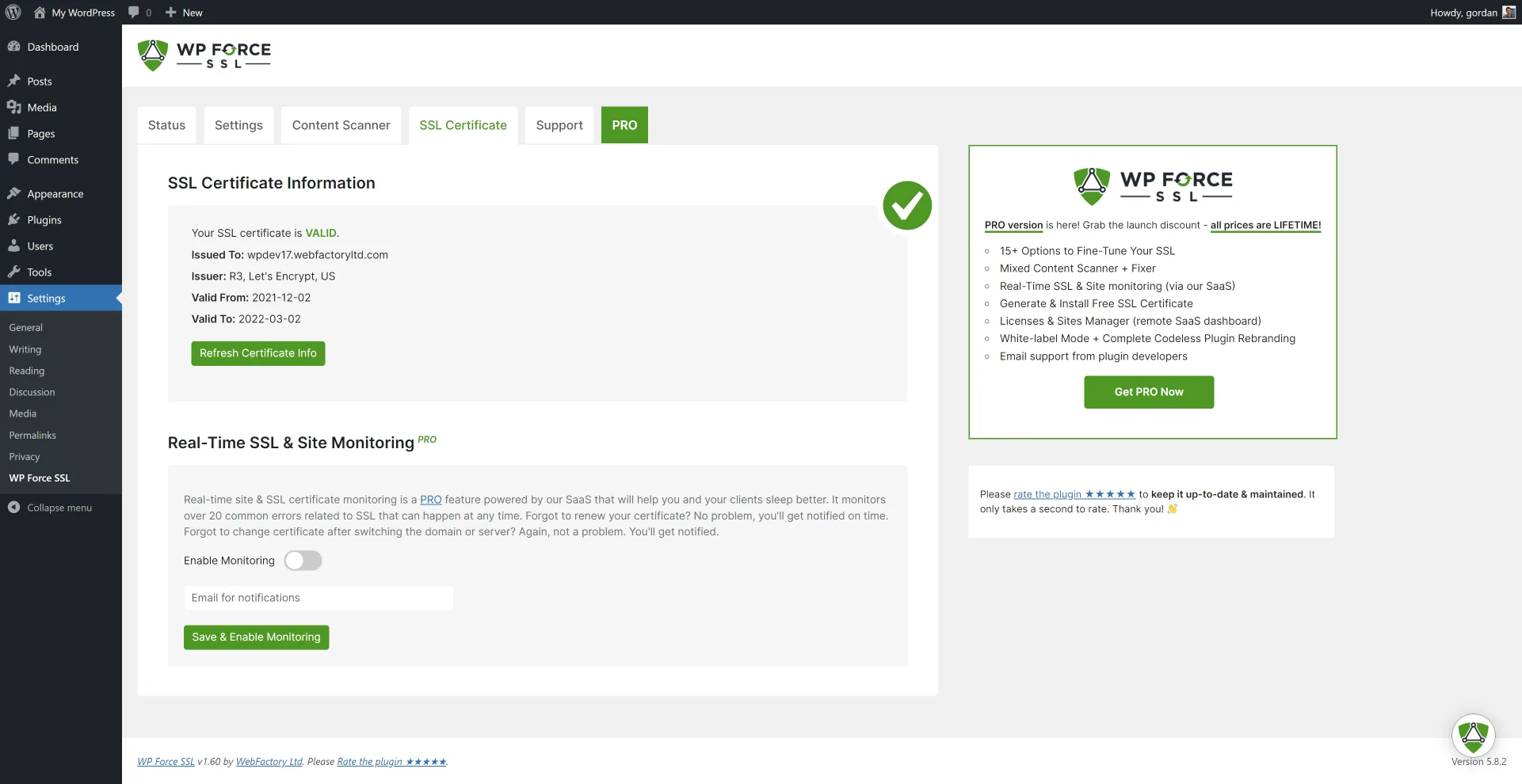1522x784 pixels.
Task: Click the Email for notifications field
Action: [x=318, y=597]
